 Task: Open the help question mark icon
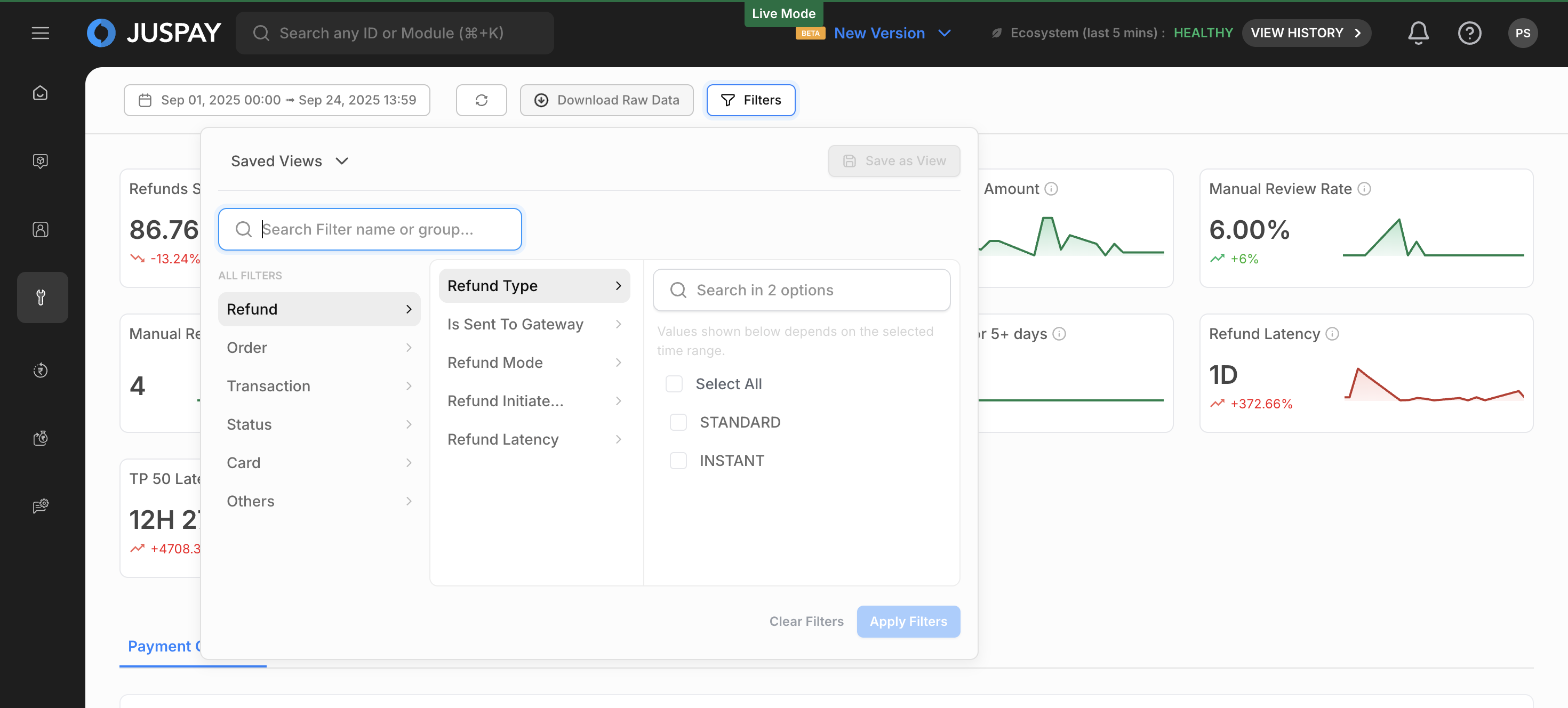1469,33
